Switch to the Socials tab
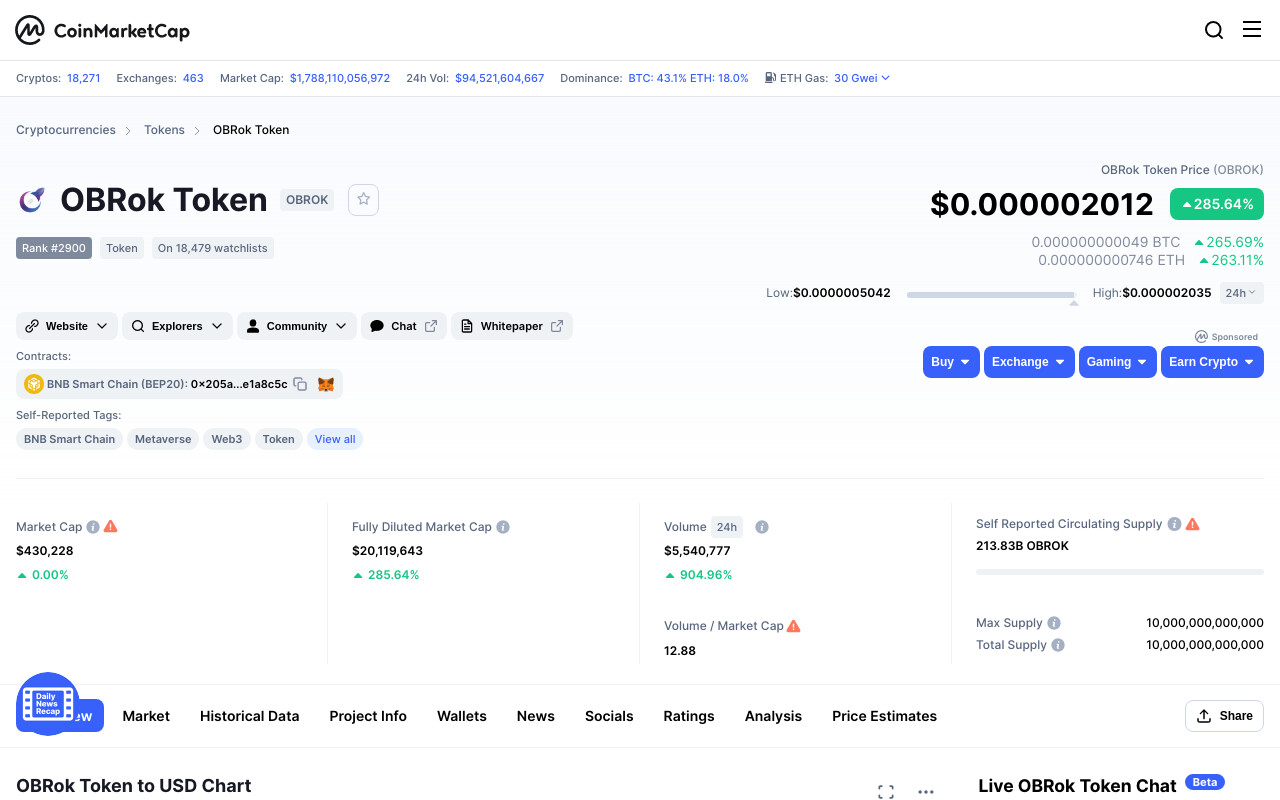The width and height of the screenshot is (1280, 800). pos(609,716)
